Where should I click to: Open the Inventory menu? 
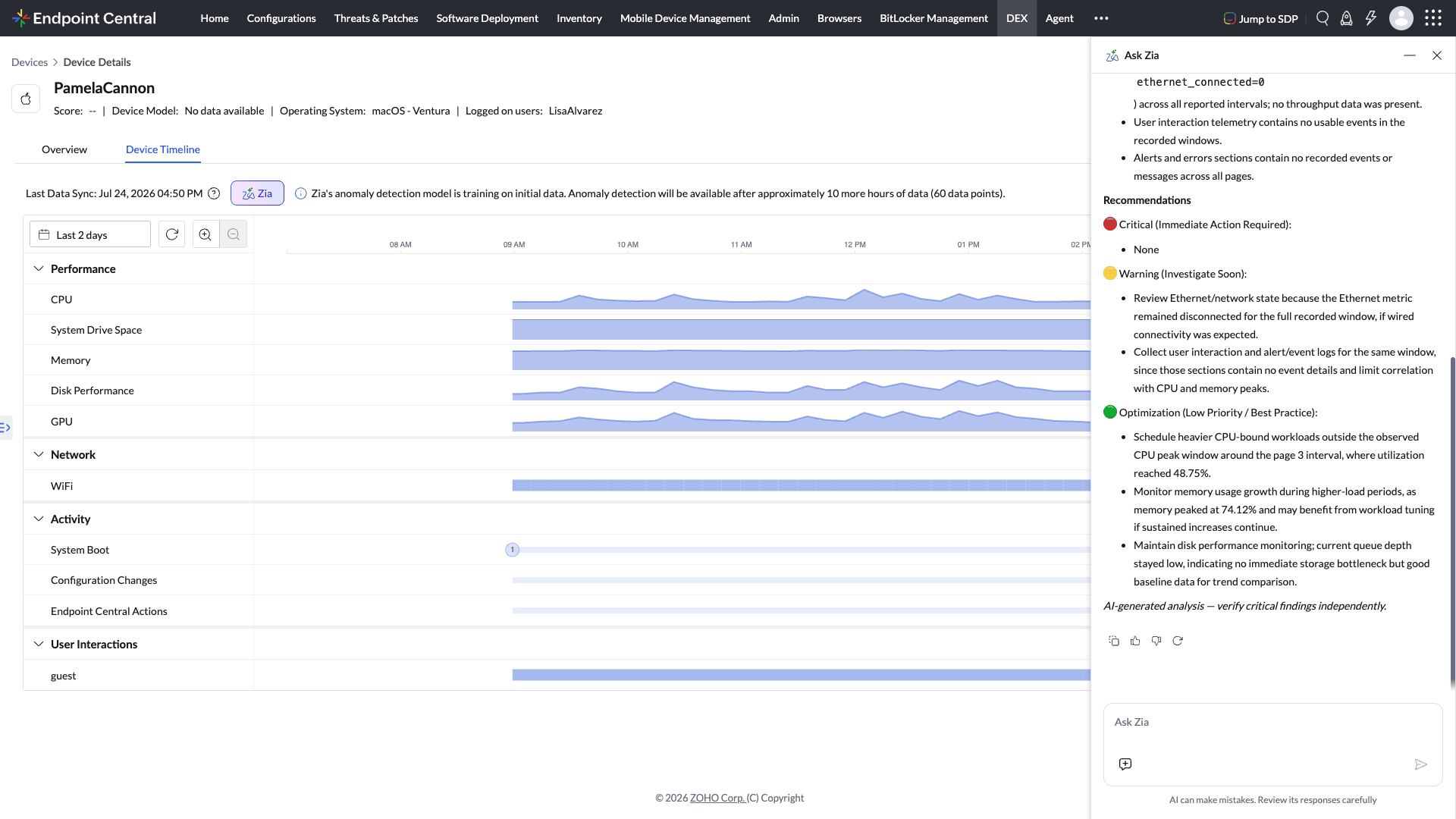(579, 18)
